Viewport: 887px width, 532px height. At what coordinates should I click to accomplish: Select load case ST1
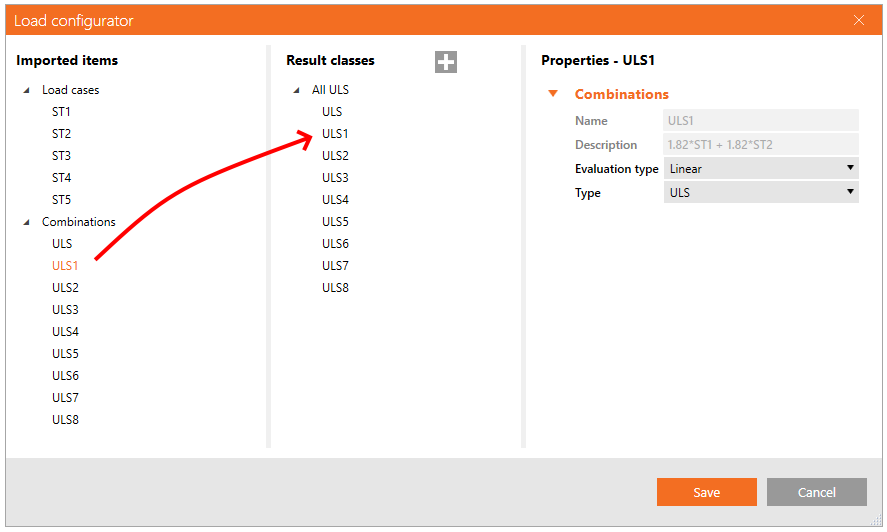tap(61, 112)
